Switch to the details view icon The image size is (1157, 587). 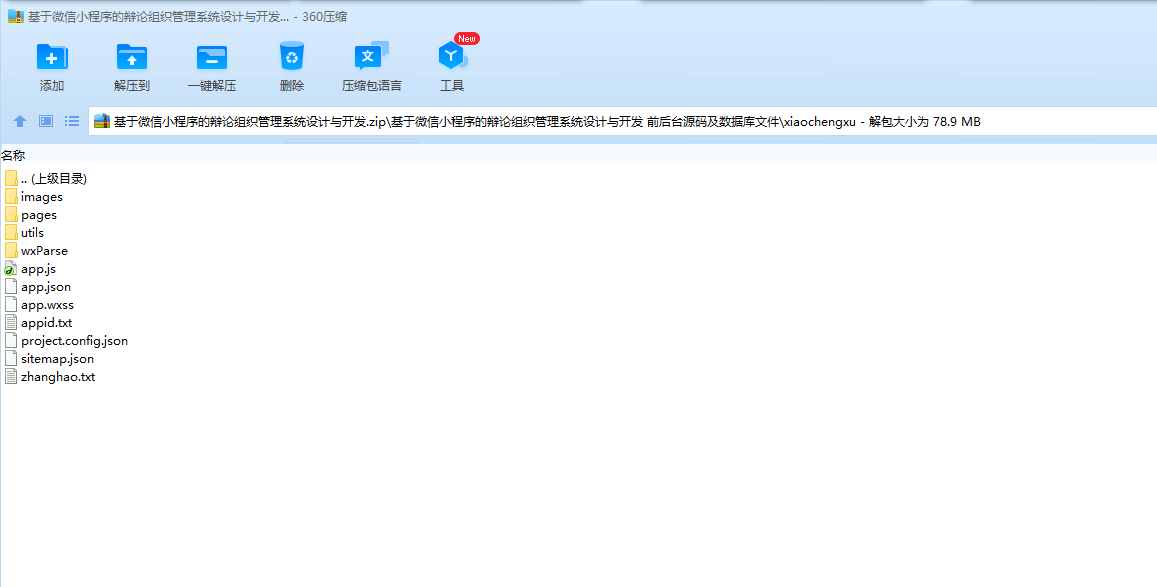point(46,121)
